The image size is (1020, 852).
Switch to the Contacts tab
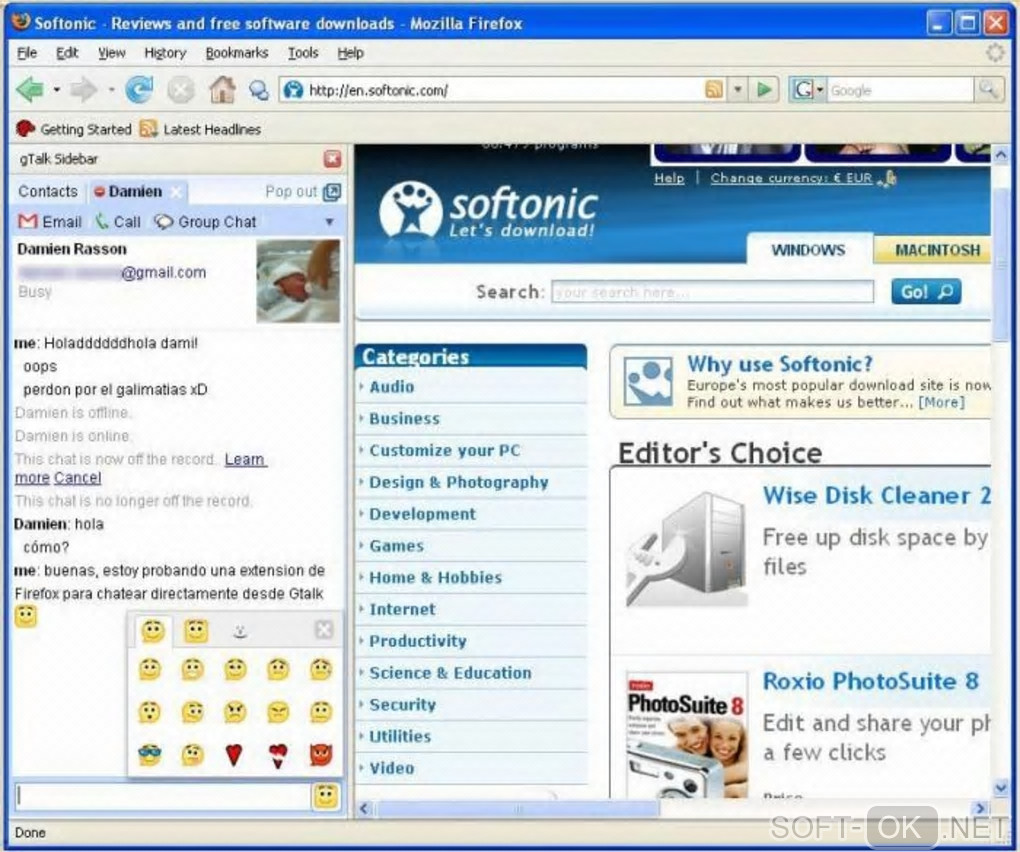click(x=47, y=191)
